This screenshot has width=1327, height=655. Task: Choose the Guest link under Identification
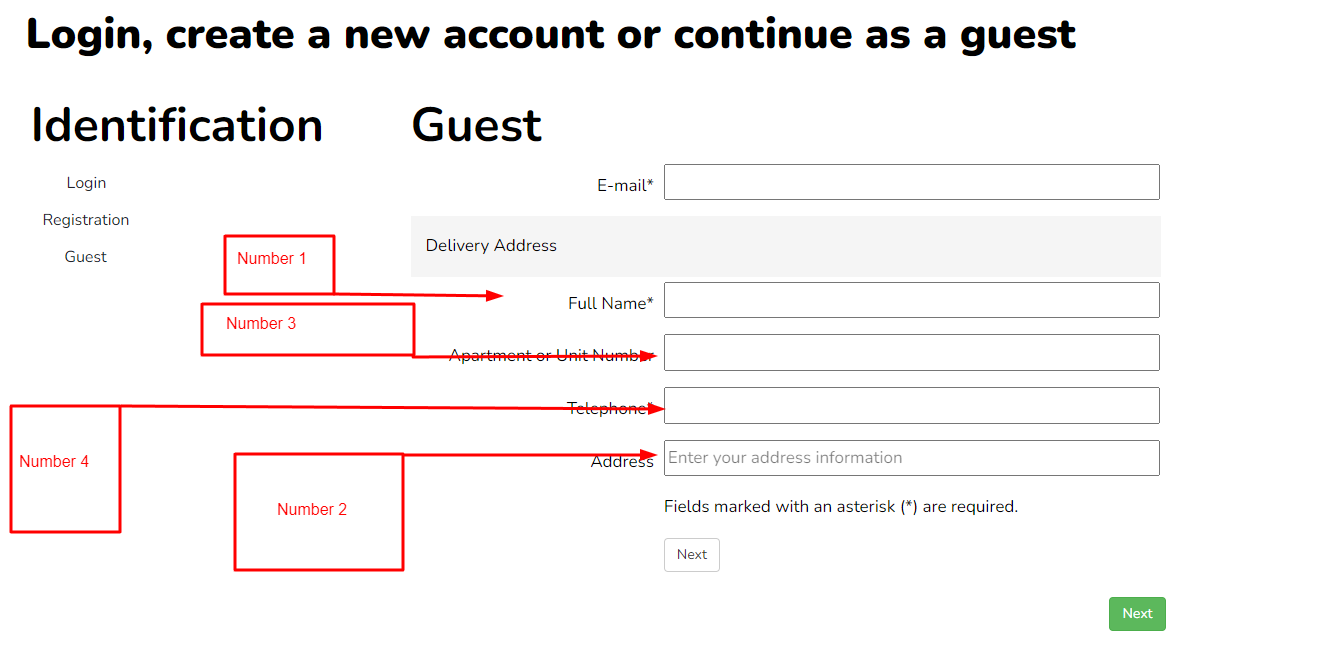[86, 257]
